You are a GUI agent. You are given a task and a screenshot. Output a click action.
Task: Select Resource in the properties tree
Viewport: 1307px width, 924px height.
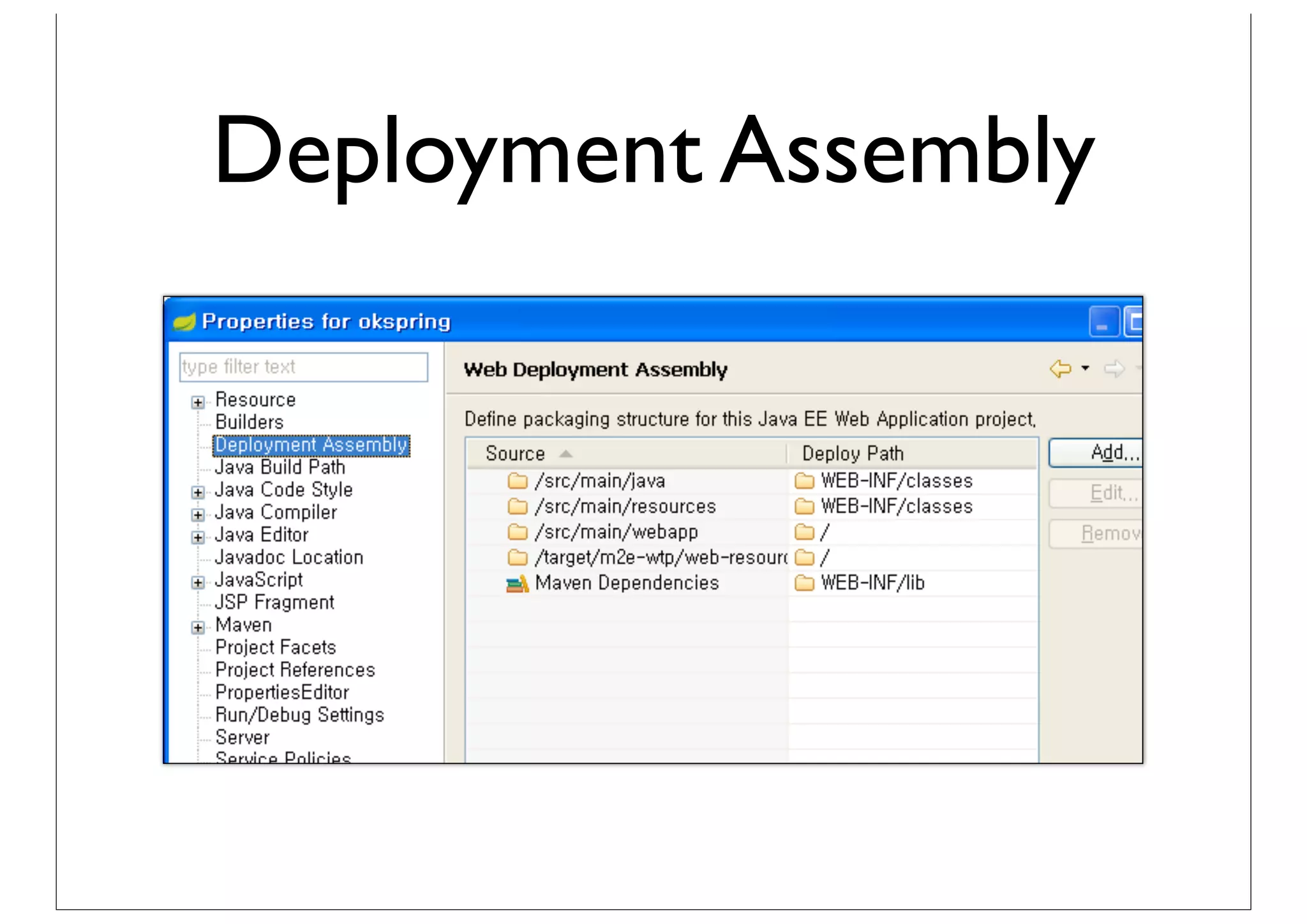click(255, 399)
